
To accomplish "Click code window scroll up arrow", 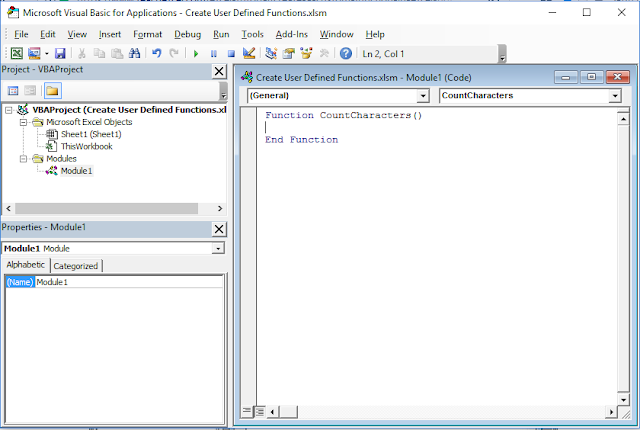I will [623, 119].
